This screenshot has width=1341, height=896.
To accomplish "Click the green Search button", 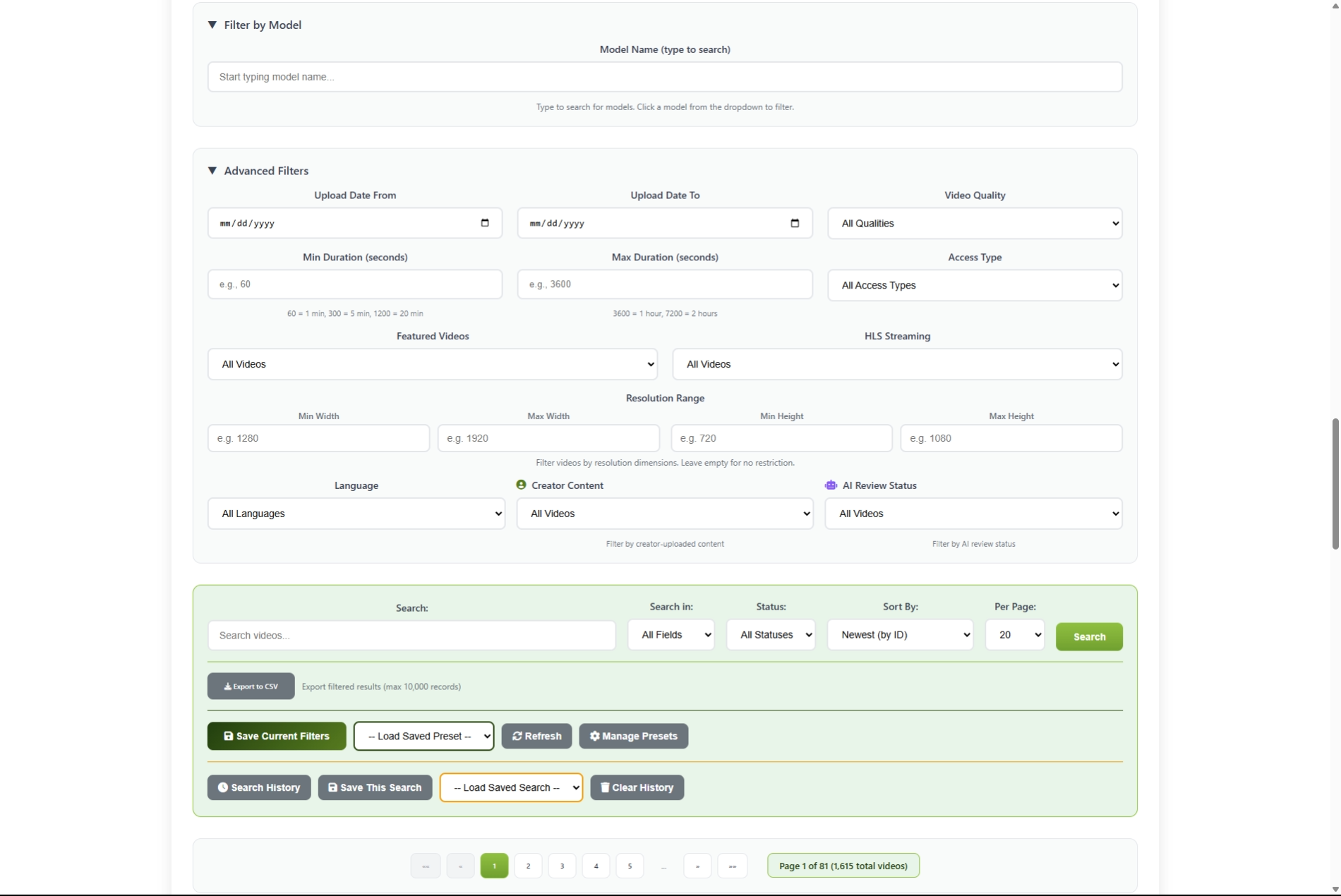I will (x=1088, y=636).
